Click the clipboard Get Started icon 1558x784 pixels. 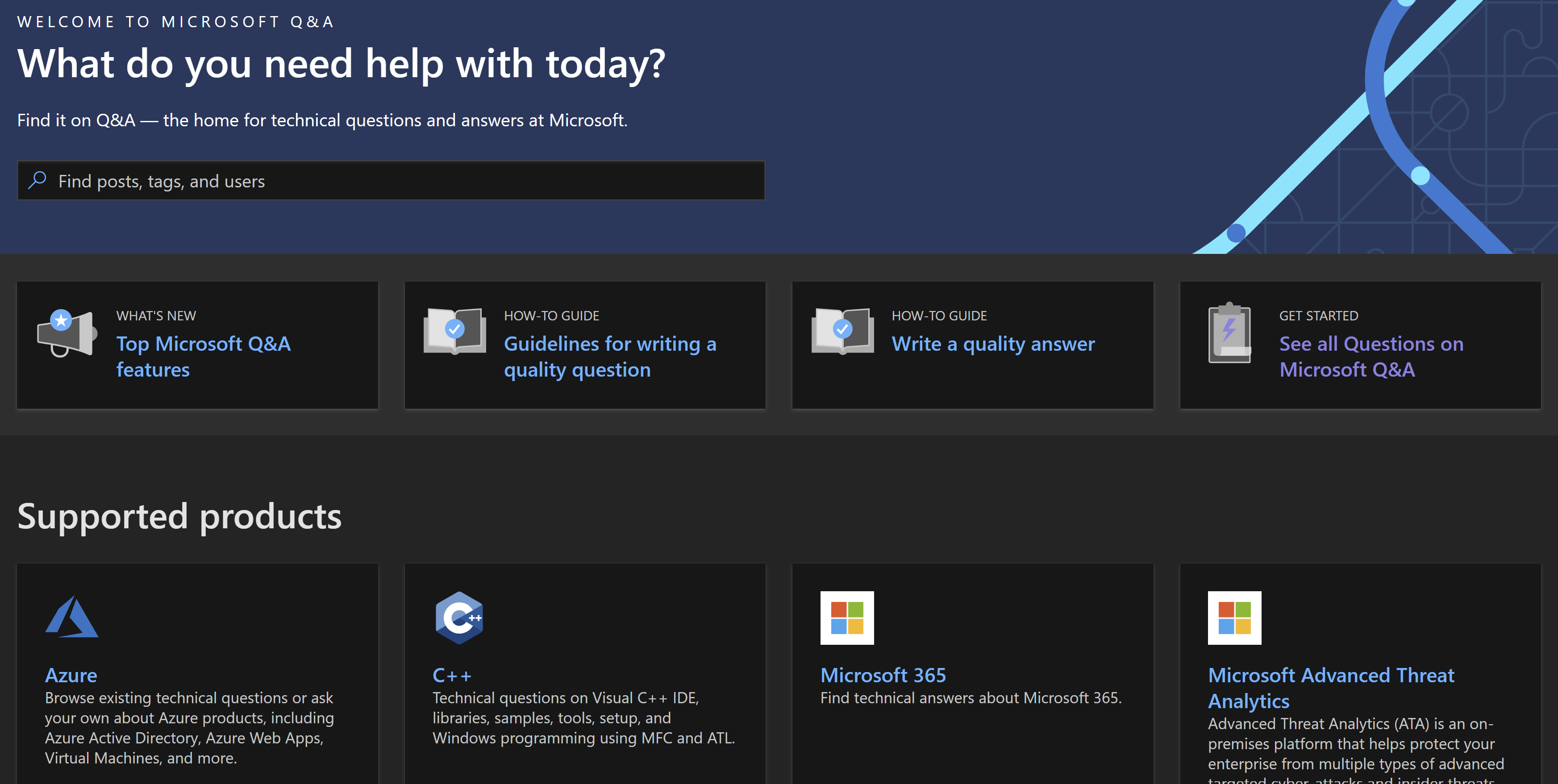point(1229,332)
